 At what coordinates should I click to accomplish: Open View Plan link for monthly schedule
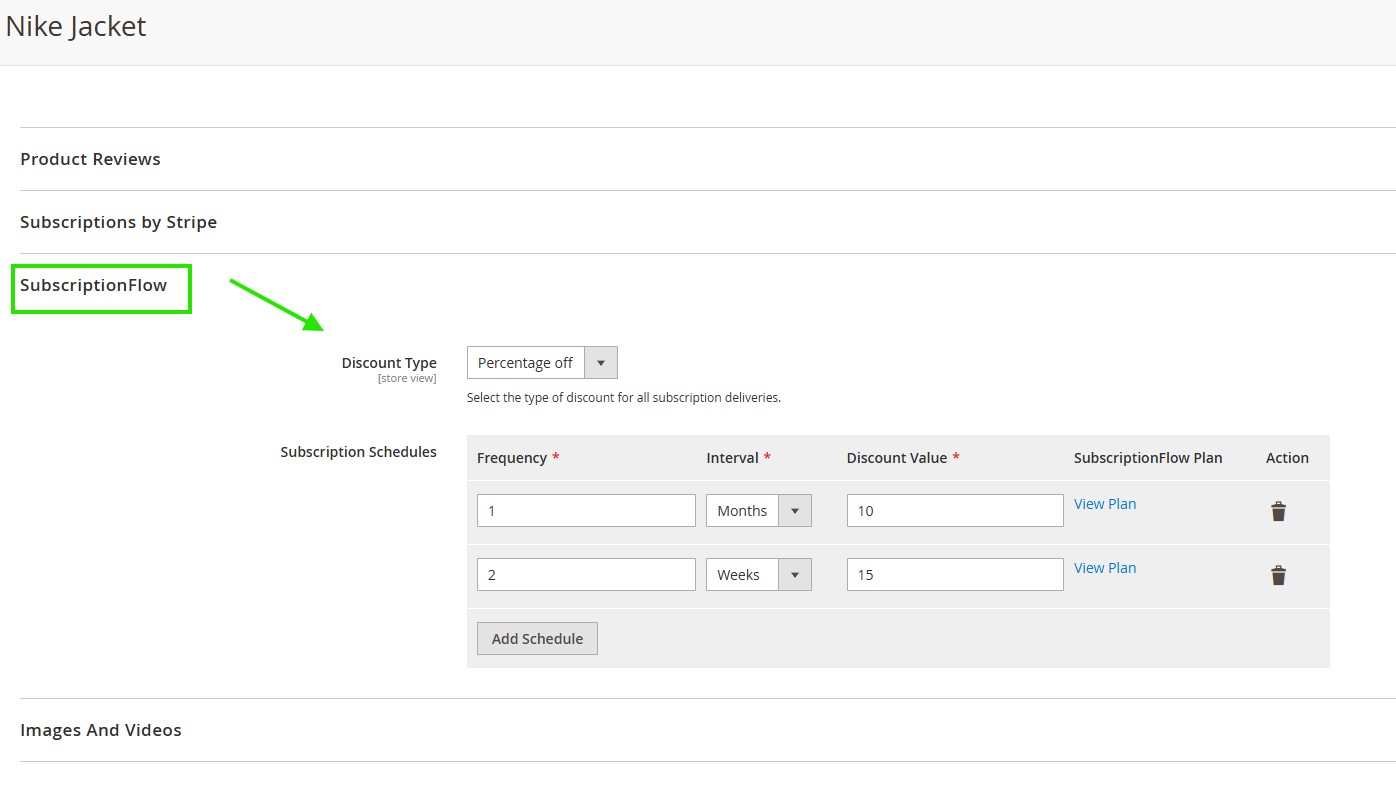click(1105, 504)
